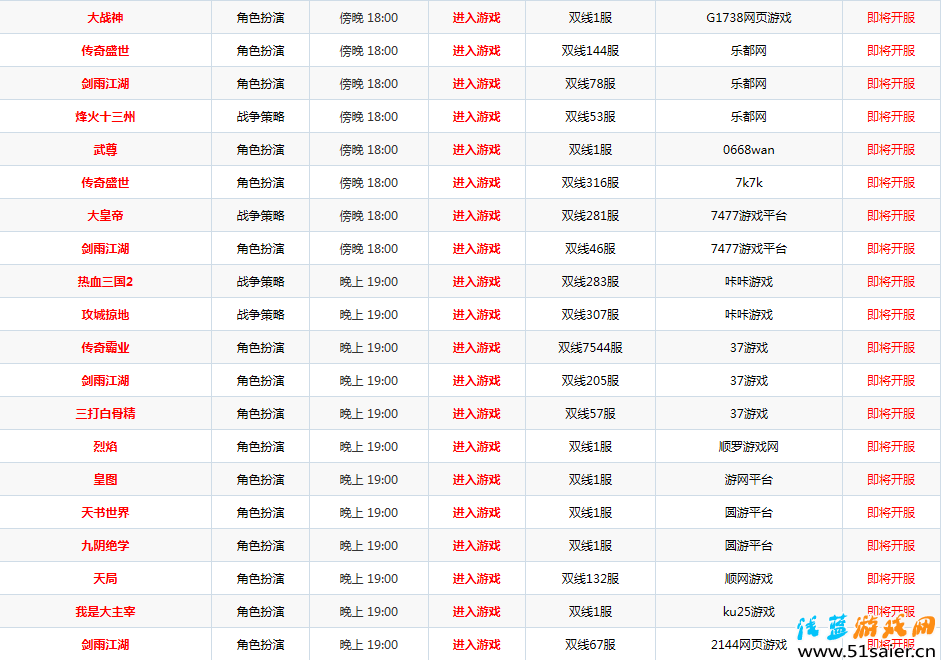Click 进入游戏 in the 烽火十三州 row
Image resolution: width=941 pixels, height=660 pixels.
pyautogui.click(x=477, y=117)
